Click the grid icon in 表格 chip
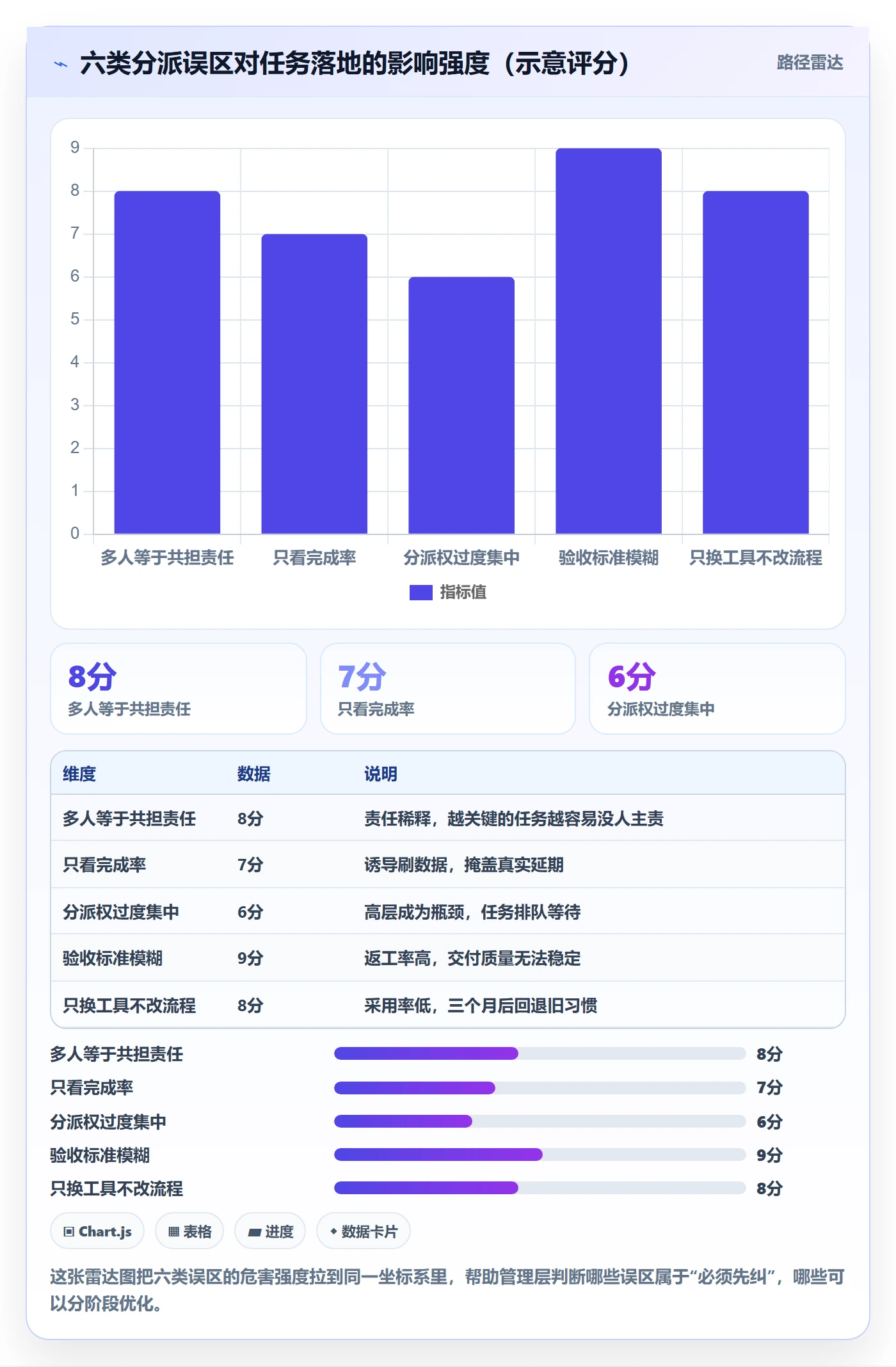This screenshot has width=896, height=1367. (174, 1232)
